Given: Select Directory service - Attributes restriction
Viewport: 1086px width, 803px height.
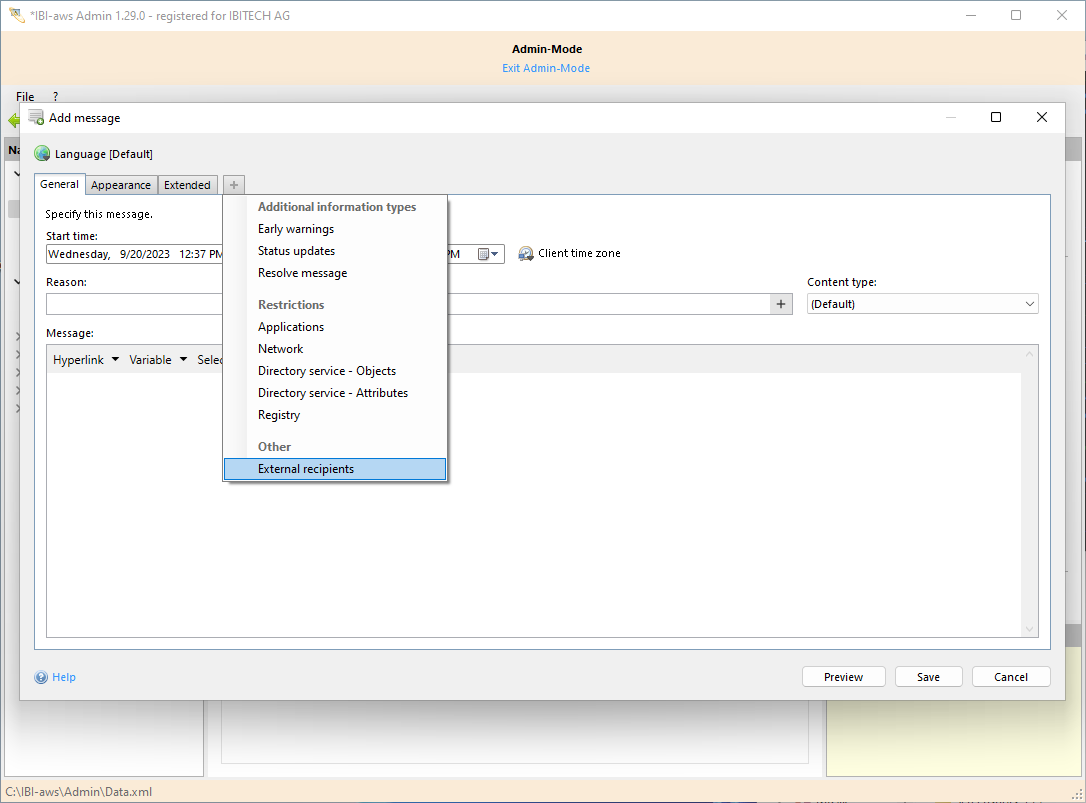Looking at the screenshot, I should point(333,393).
